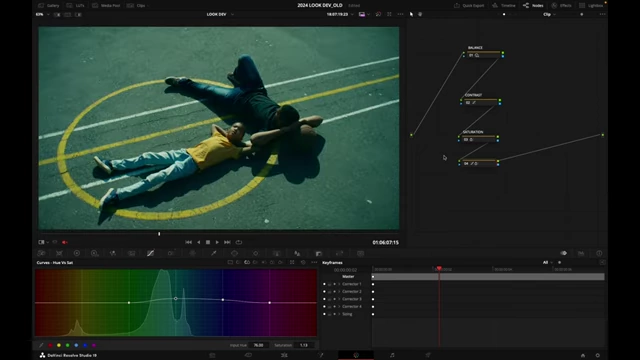This screenshot has width=640, height=360.
Task: Open the dropdown arrow beside Clips
Action: pyautogui.click(x=148, y=6)
